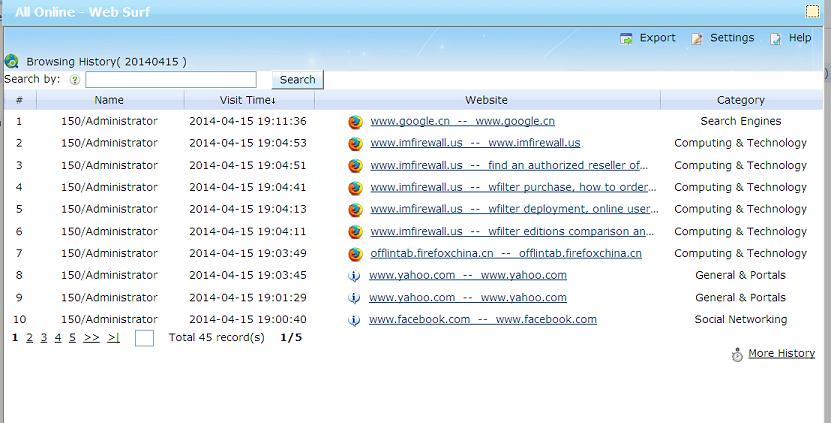Click the Firefox icon in row 6
The width and height of the screenshot is (831, 423).
[x=355, y=232]
